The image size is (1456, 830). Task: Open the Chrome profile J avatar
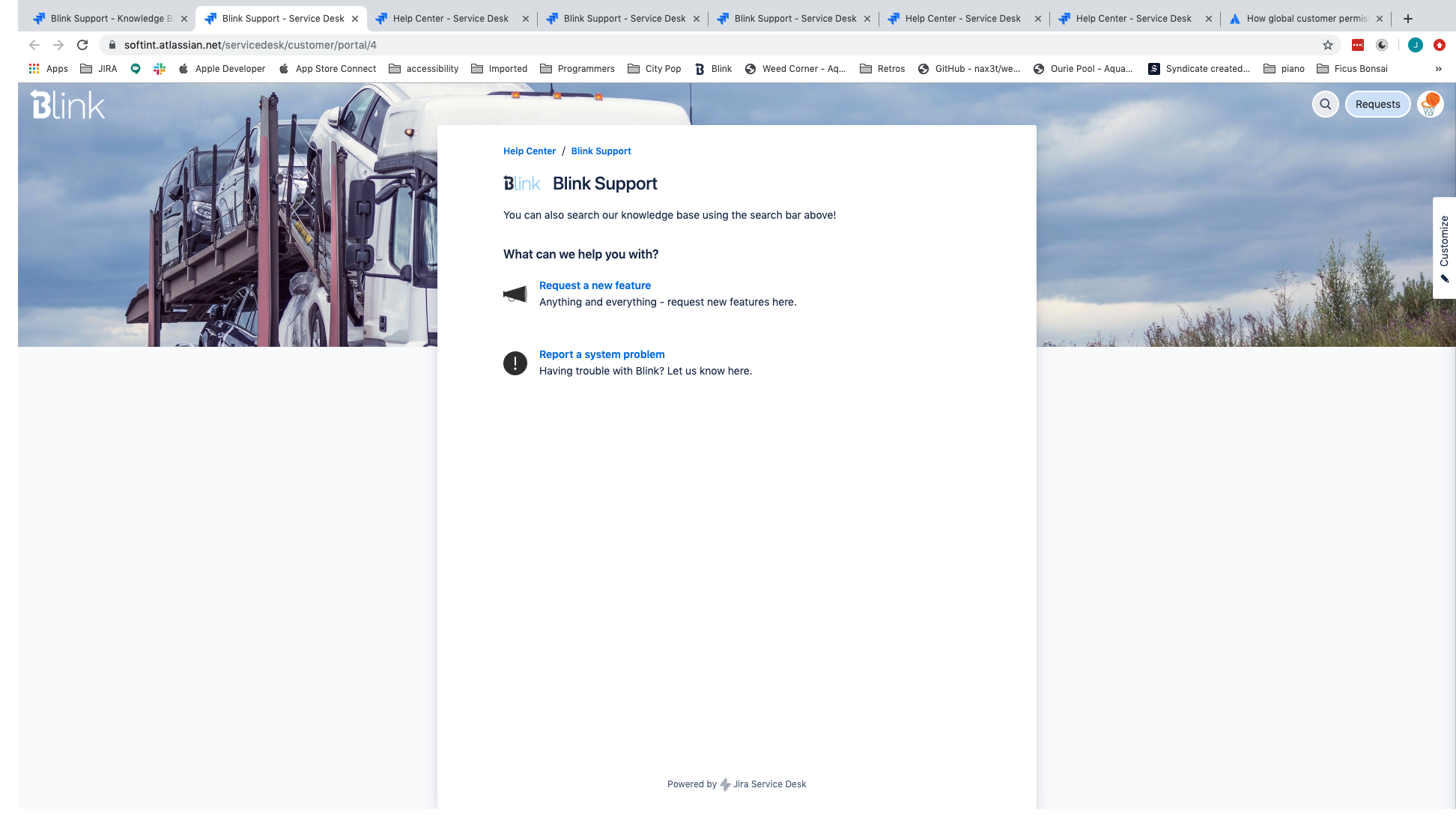[x=1416, y=45]
